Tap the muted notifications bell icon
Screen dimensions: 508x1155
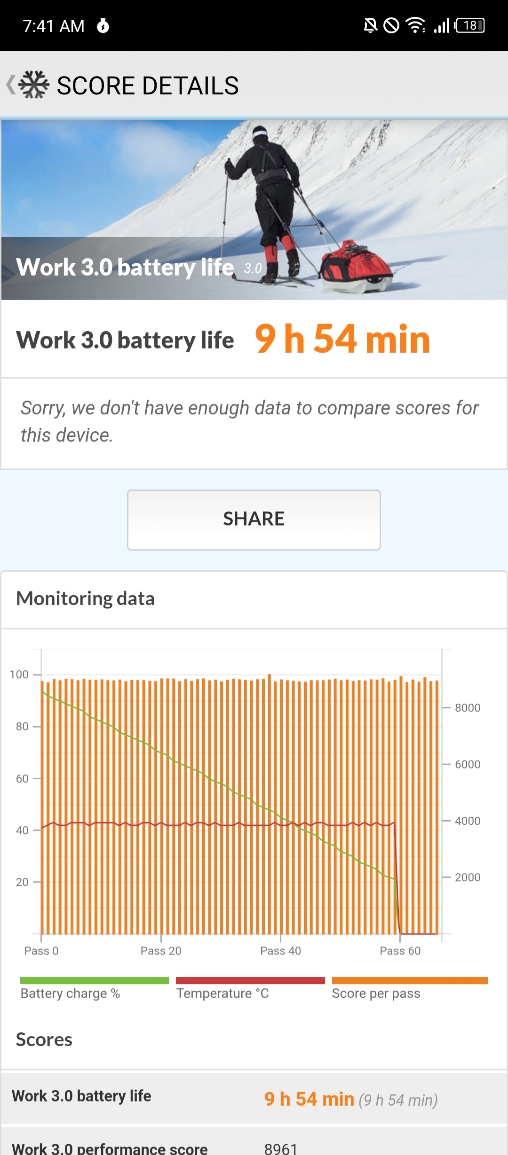[x=370, y=26]
